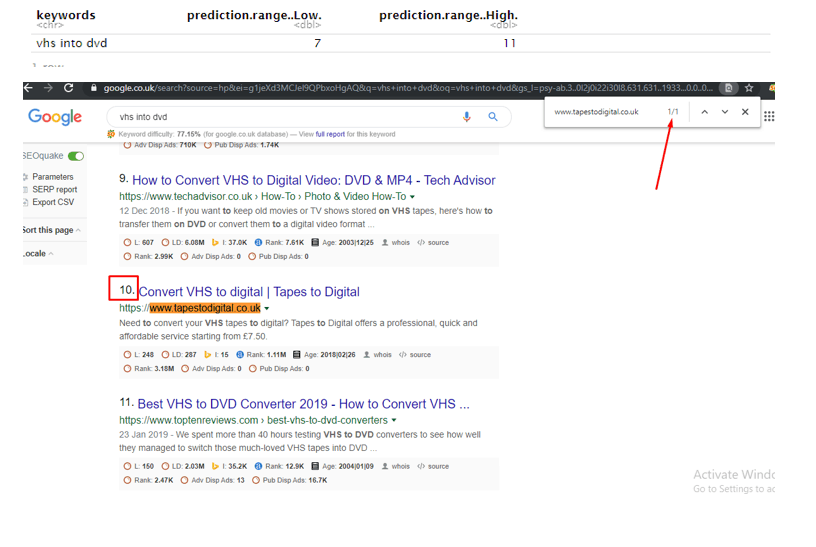The image size is (816, 547).
Task: Open the tapestodigital.co.uk URL dropdown arrow
Action: (266, 309)
